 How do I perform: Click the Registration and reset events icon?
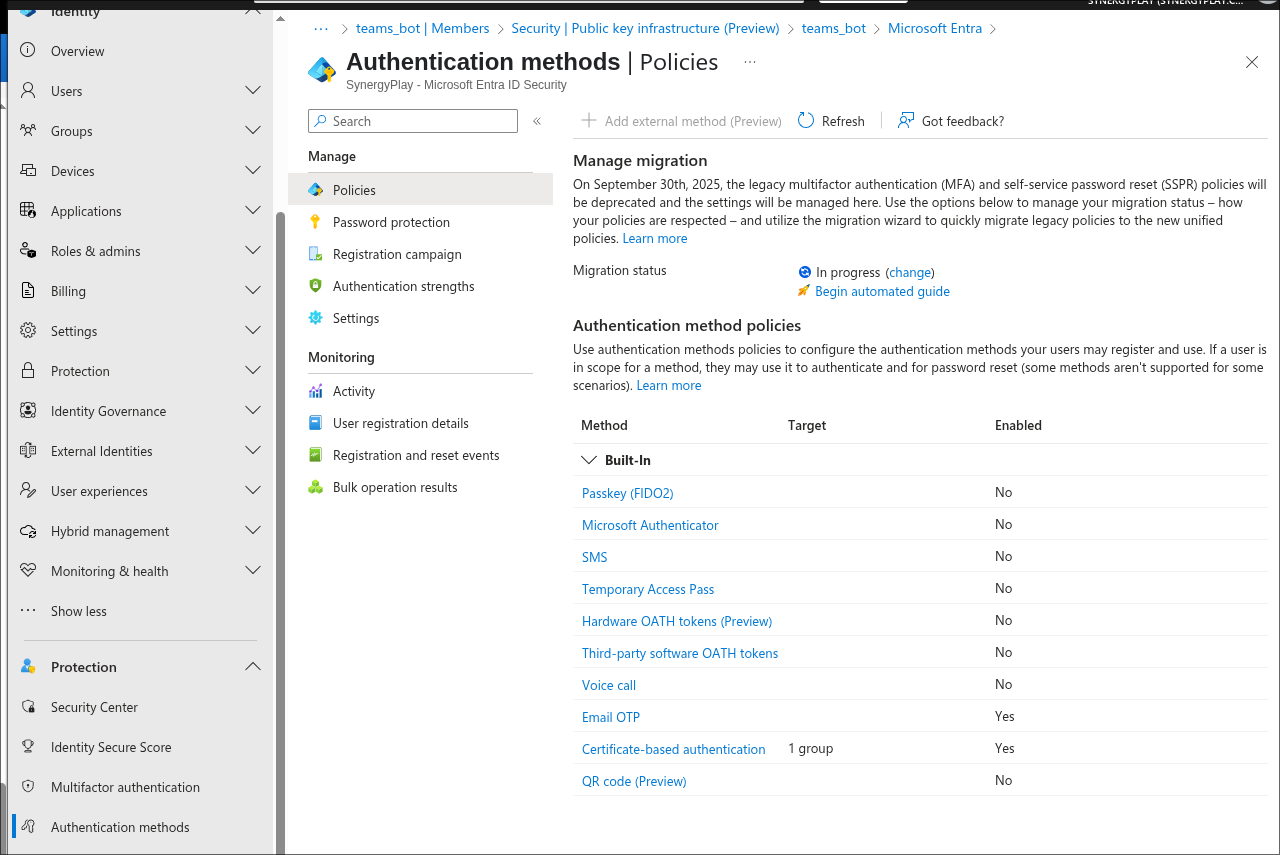coord(316,455)
